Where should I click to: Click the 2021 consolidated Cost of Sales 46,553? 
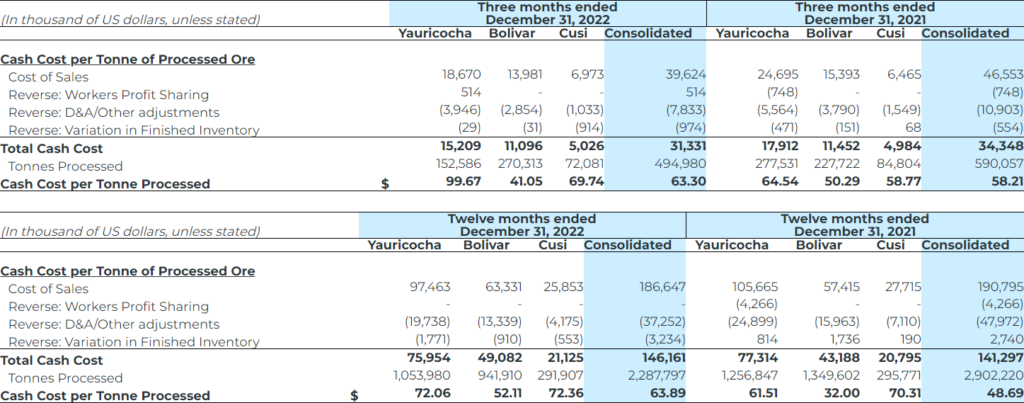pos(988,77)
